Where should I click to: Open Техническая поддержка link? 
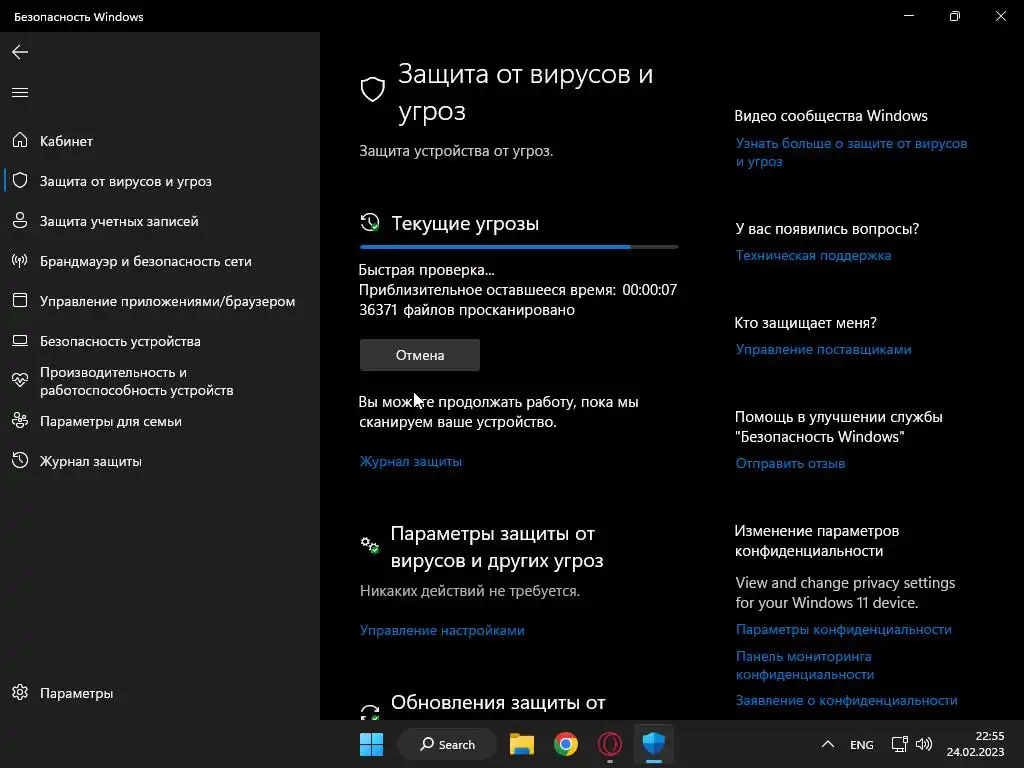pos(813,255)
